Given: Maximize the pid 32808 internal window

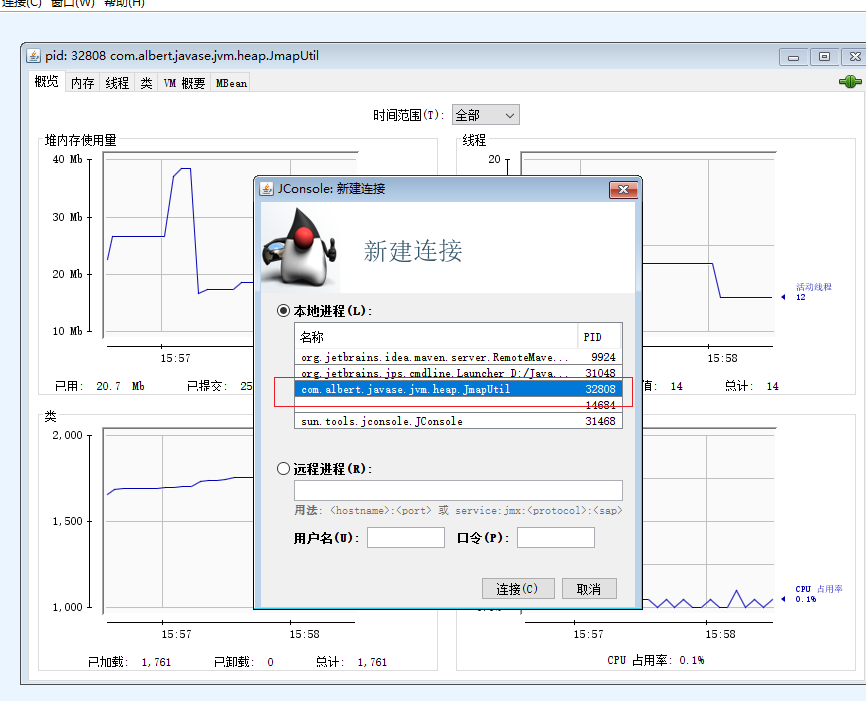Looking at the screenshot, I should (x=825, y=57).
